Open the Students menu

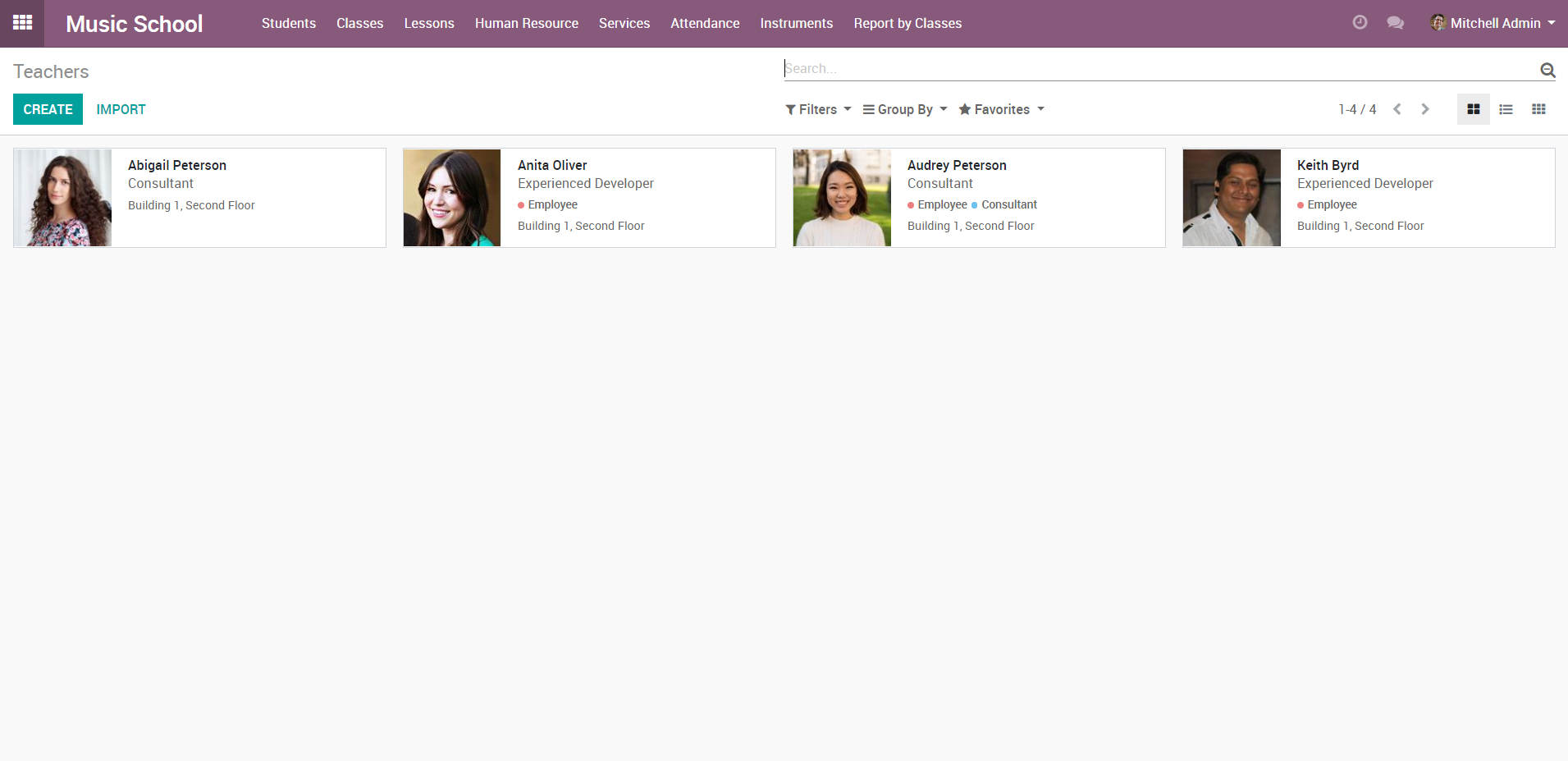tap(288, 23)
